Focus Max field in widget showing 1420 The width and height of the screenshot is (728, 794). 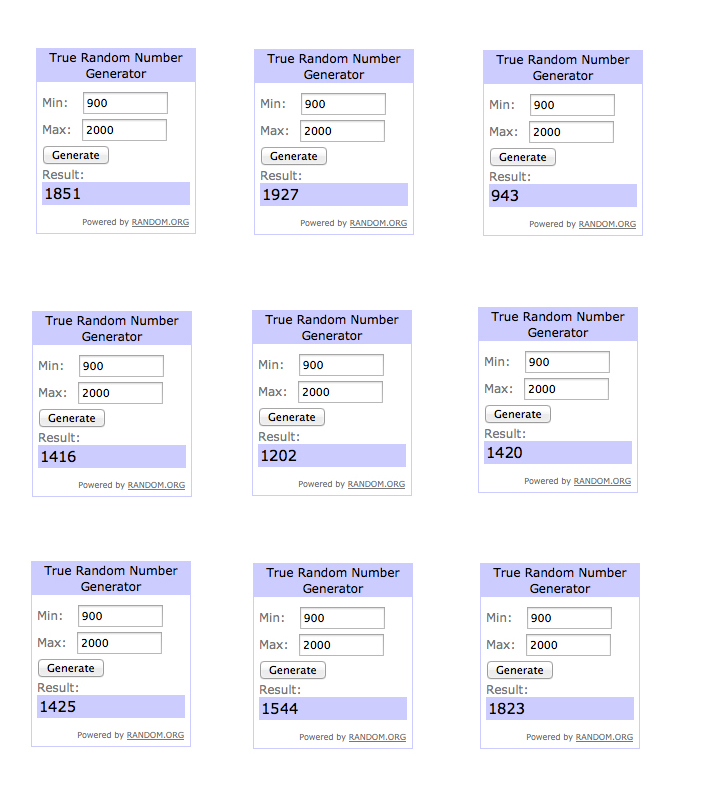[x=566, y=389]
